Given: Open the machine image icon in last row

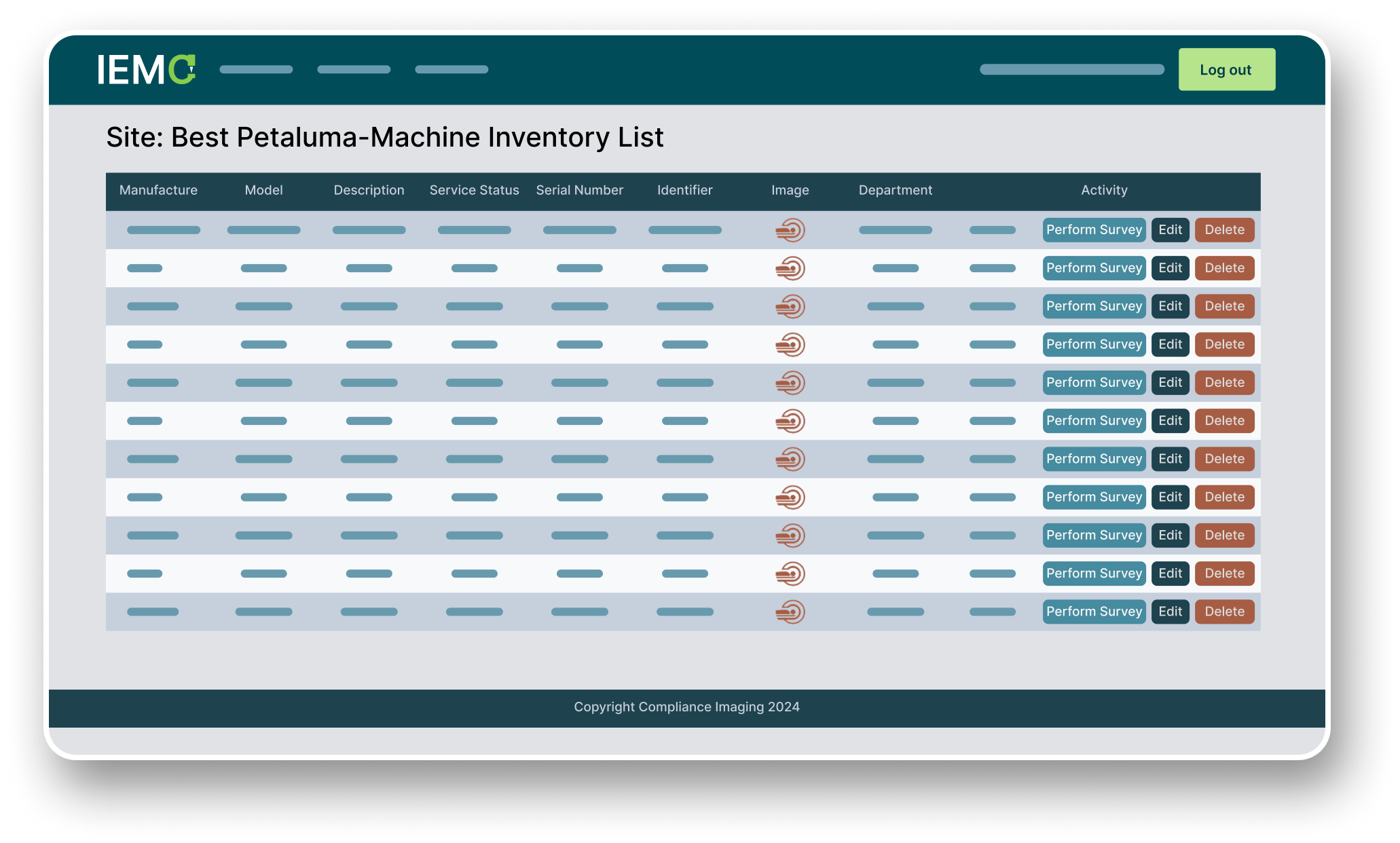Looking at the screenshot, I should pyautogui.click(x=790, y=612).
